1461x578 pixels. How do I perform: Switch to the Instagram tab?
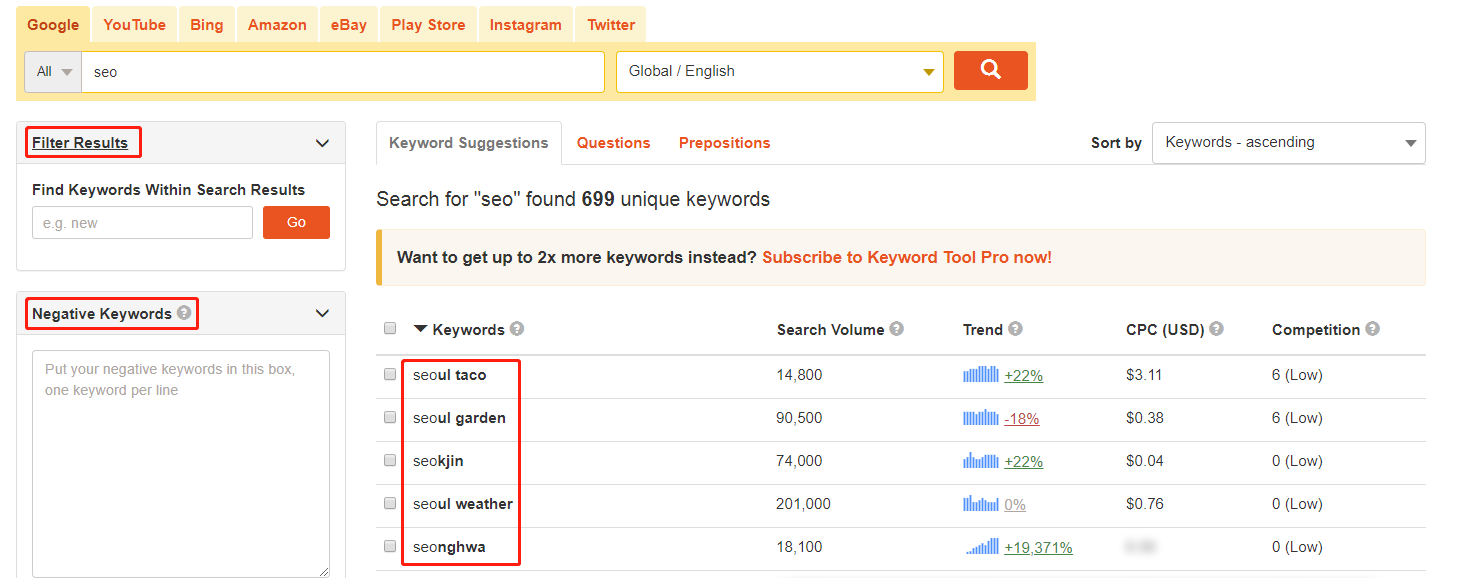pyautogui.click(x=526, y=25)
